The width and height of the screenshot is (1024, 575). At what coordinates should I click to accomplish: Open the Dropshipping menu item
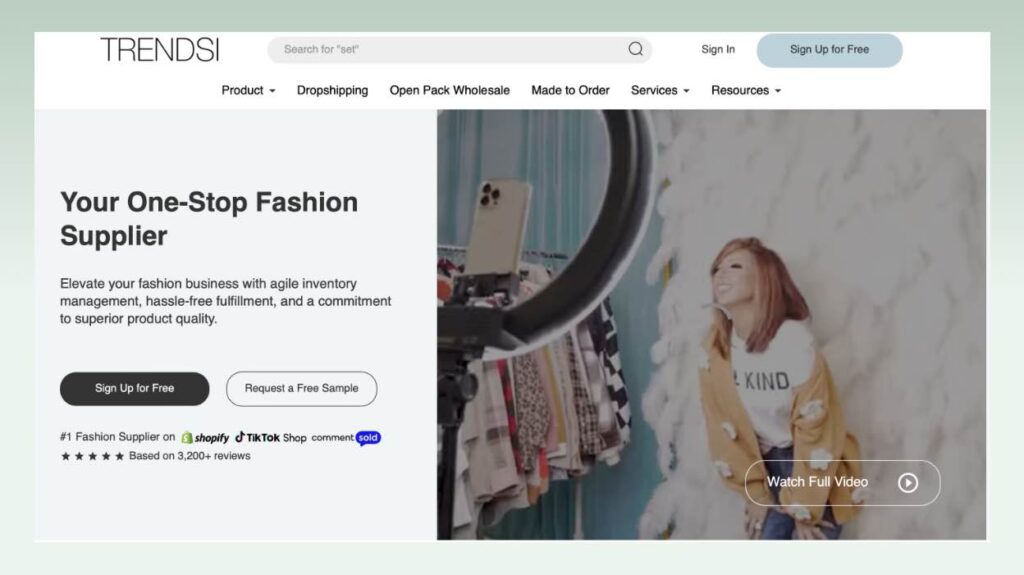click(x=332, y=90)
